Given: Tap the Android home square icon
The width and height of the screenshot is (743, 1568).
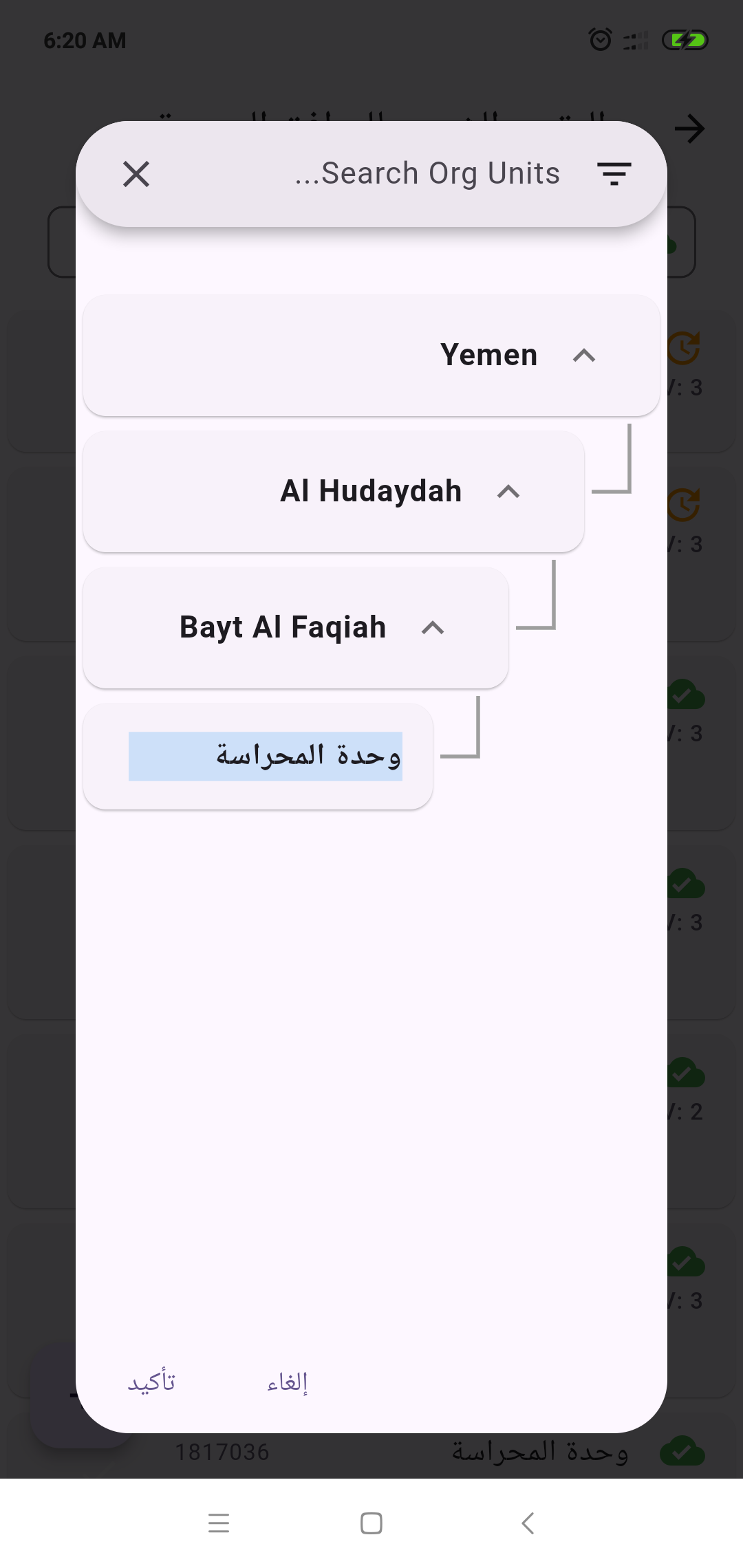Looking at the screenshot, I should (371, 1523).
